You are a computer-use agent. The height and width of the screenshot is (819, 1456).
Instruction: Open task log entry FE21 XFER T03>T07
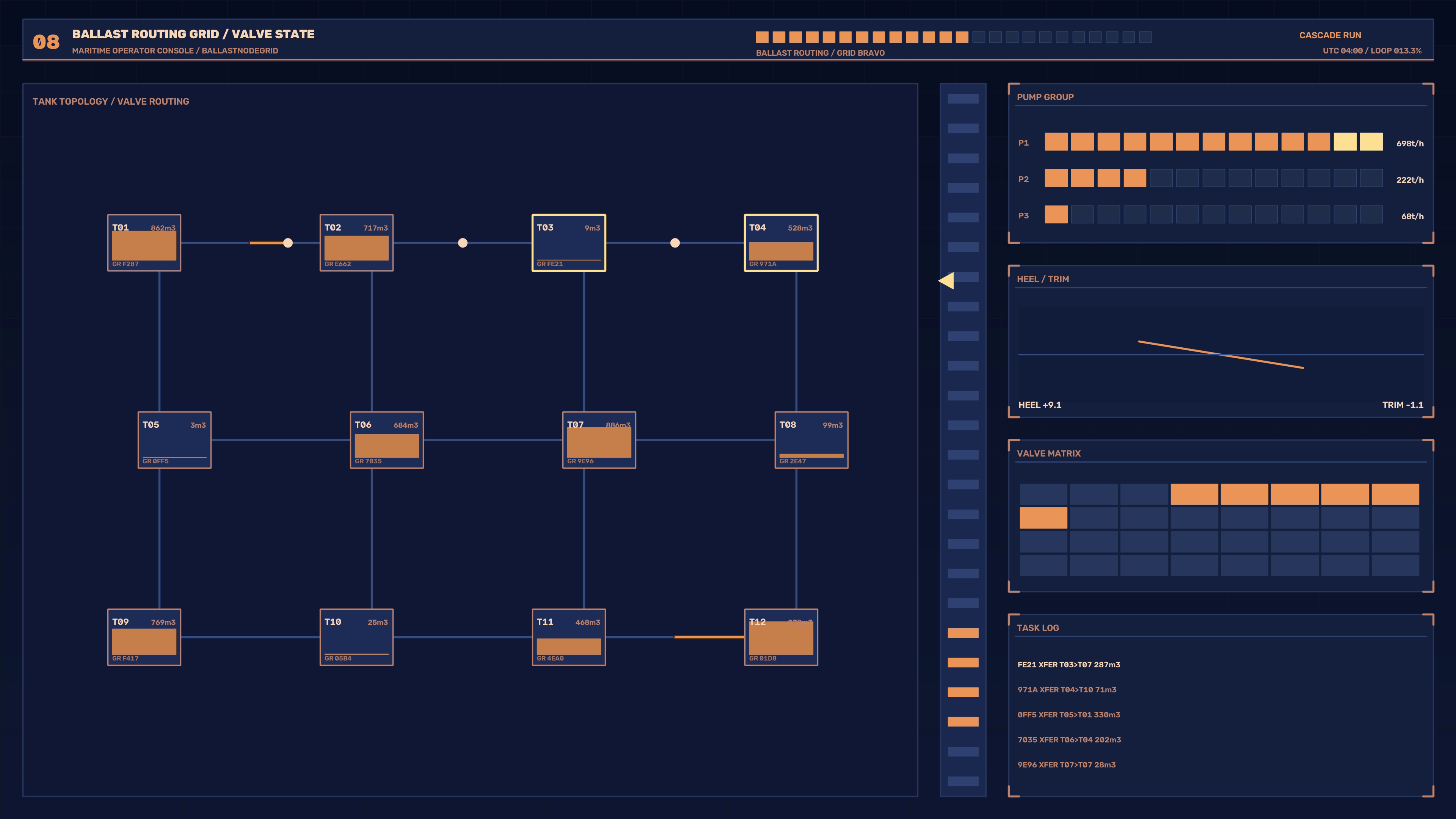[x=1068, y=664]
